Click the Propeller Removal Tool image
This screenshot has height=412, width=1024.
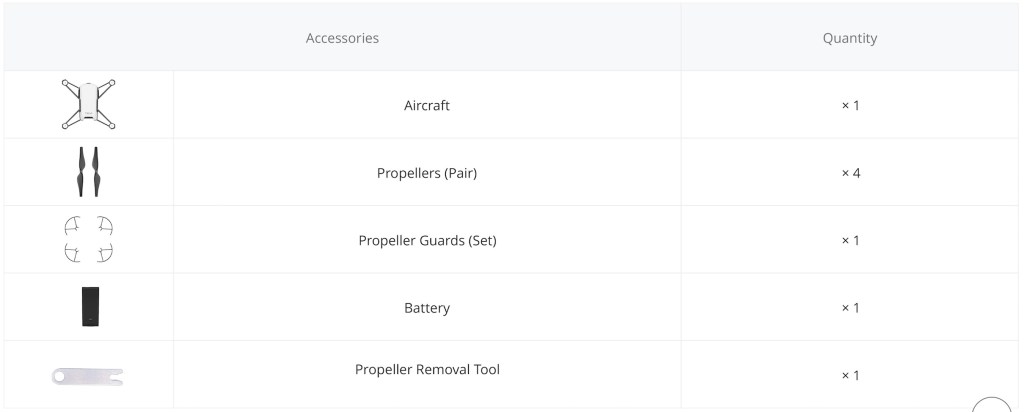pos(88,376)
